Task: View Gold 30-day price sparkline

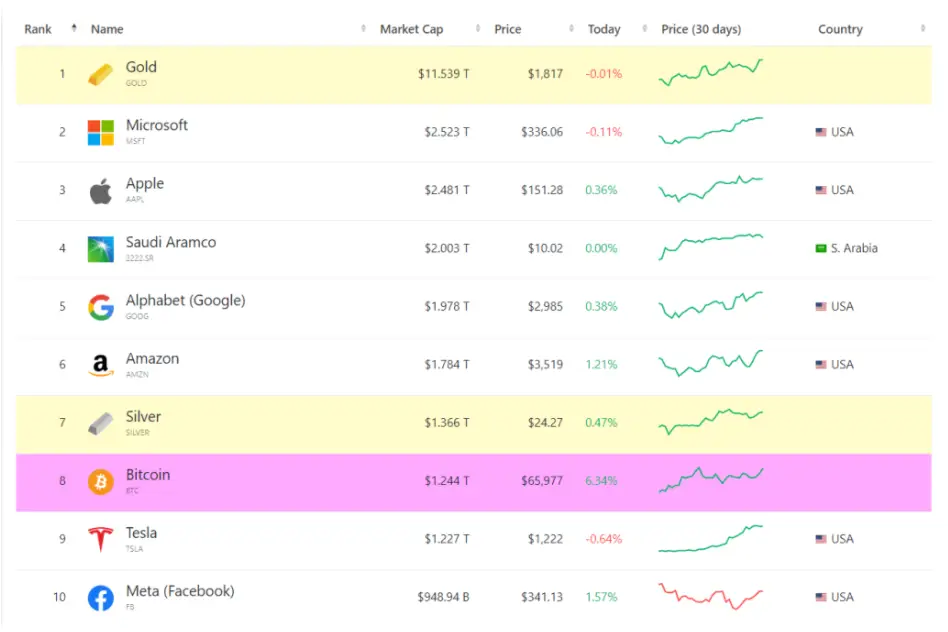Action: 710,73
